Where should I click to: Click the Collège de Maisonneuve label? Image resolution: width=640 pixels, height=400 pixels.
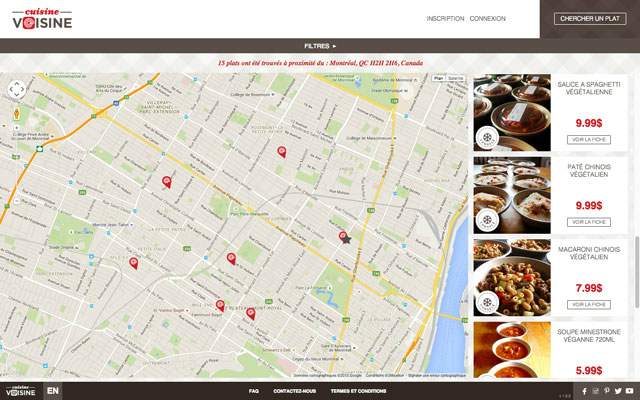(371, 138)
